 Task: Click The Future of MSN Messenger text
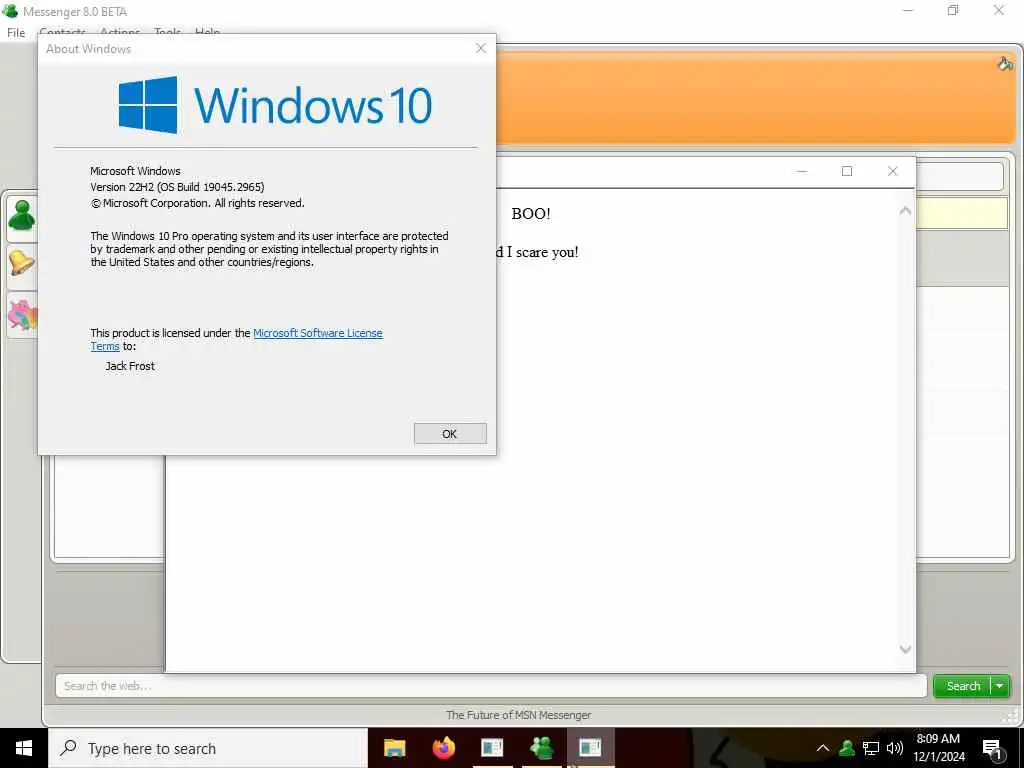[x=519, y=715]
